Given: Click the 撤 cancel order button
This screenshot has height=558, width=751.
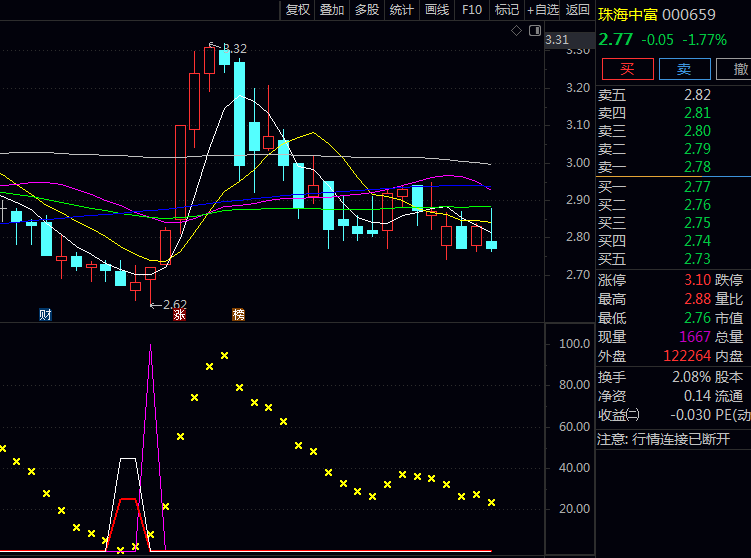Looking at the screenshot, I should tap(739, 69).
